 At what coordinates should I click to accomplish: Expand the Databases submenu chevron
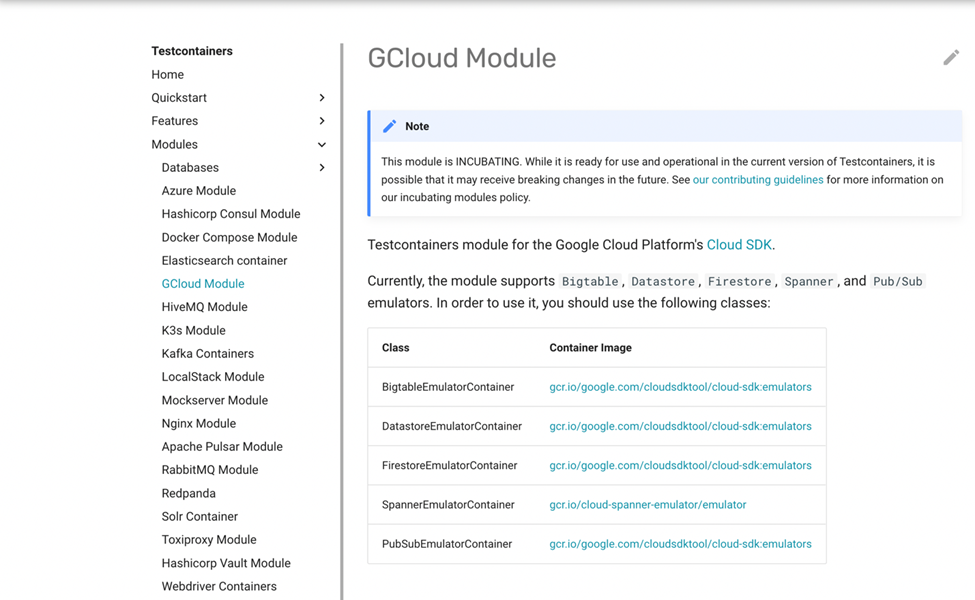pos(321,167)
